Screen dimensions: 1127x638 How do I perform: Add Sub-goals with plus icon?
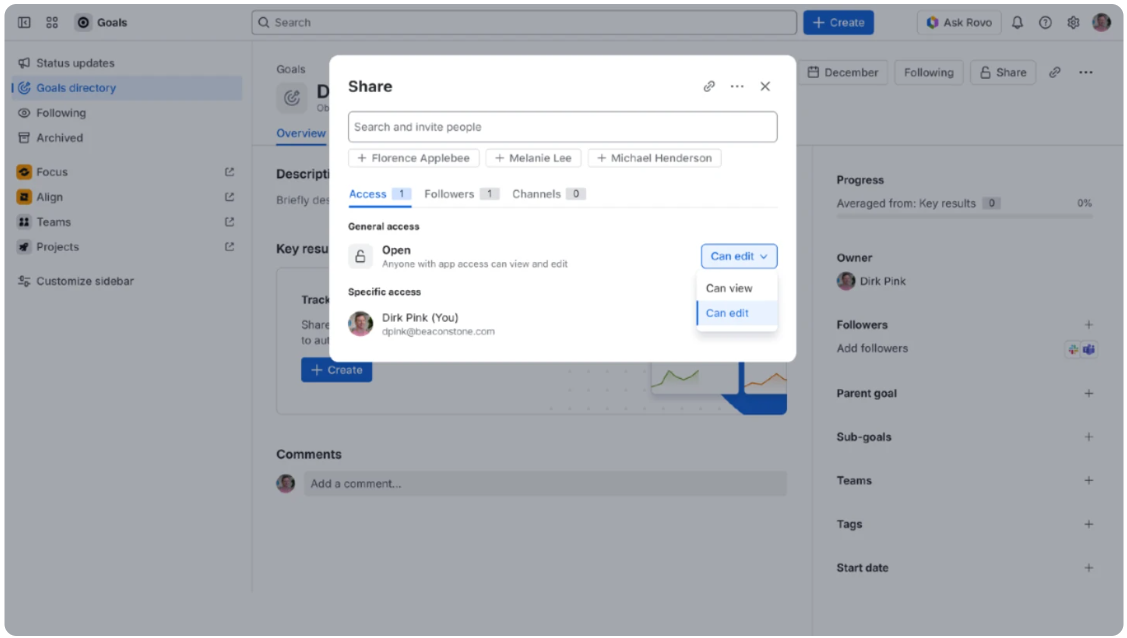click(1088, 437)
